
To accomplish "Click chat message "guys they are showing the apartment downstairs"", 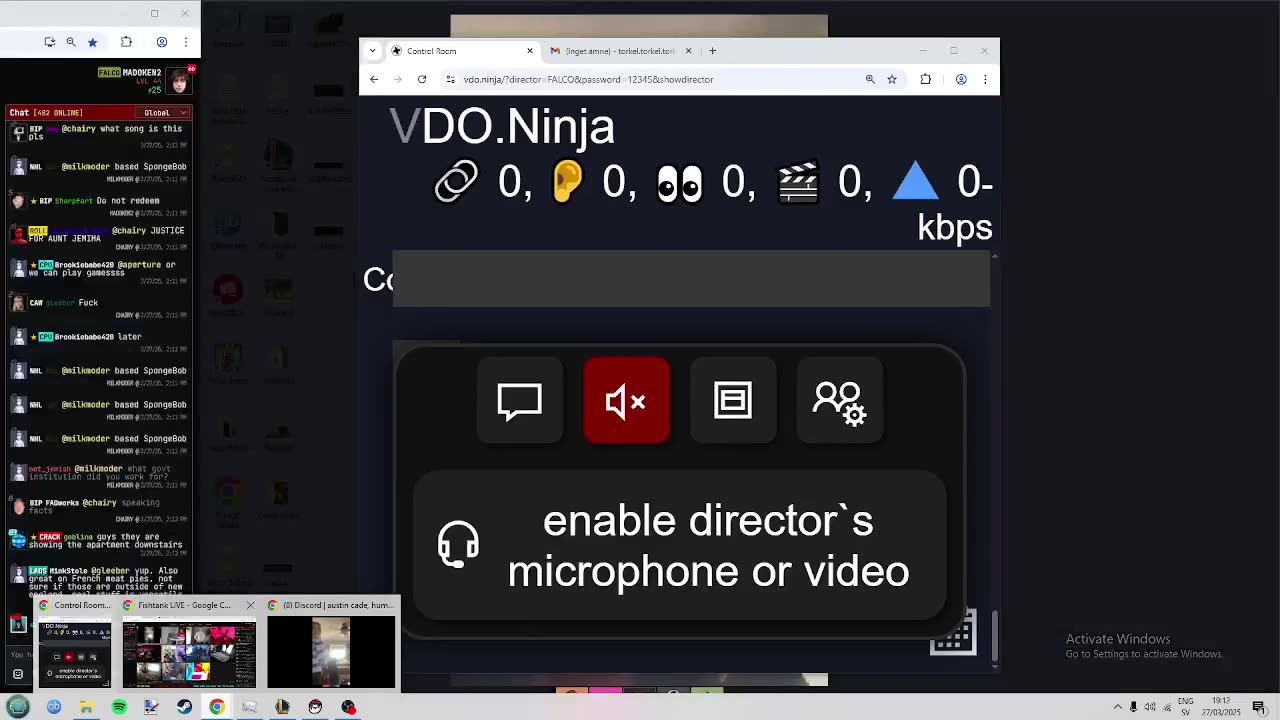I will coord(106,541).
